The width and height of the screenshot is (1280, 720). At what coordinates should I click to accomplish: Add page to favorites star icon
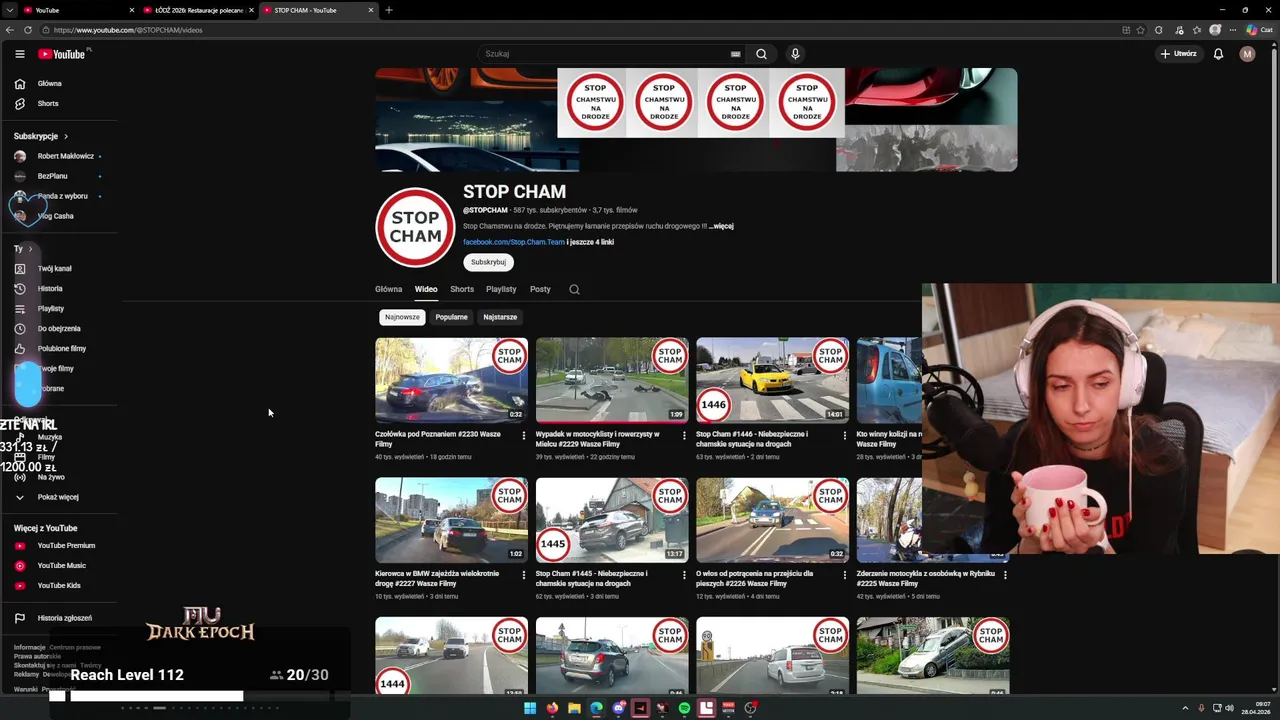pos(1140,30)
